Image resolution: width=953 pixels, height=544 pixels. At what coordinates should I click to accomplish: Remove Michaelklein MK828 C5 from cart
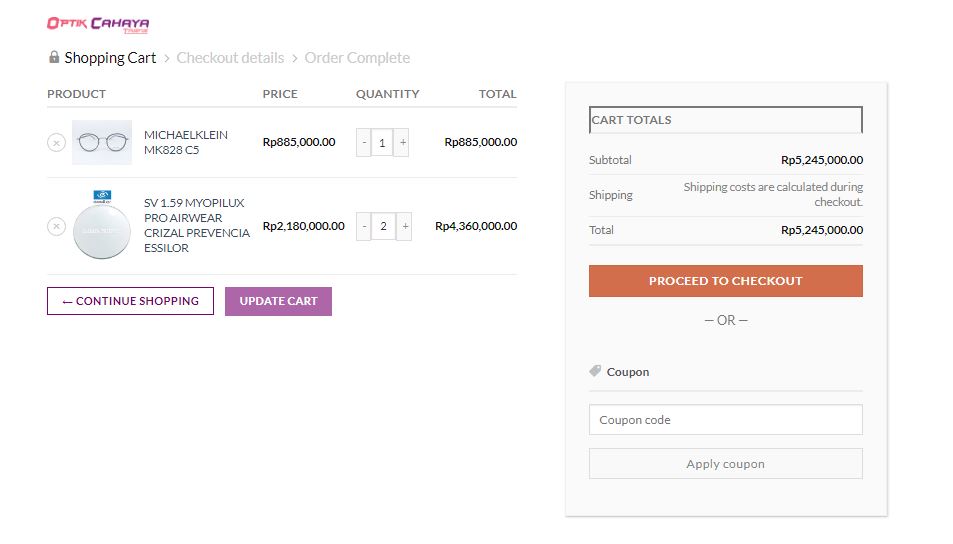coord(56,142)
